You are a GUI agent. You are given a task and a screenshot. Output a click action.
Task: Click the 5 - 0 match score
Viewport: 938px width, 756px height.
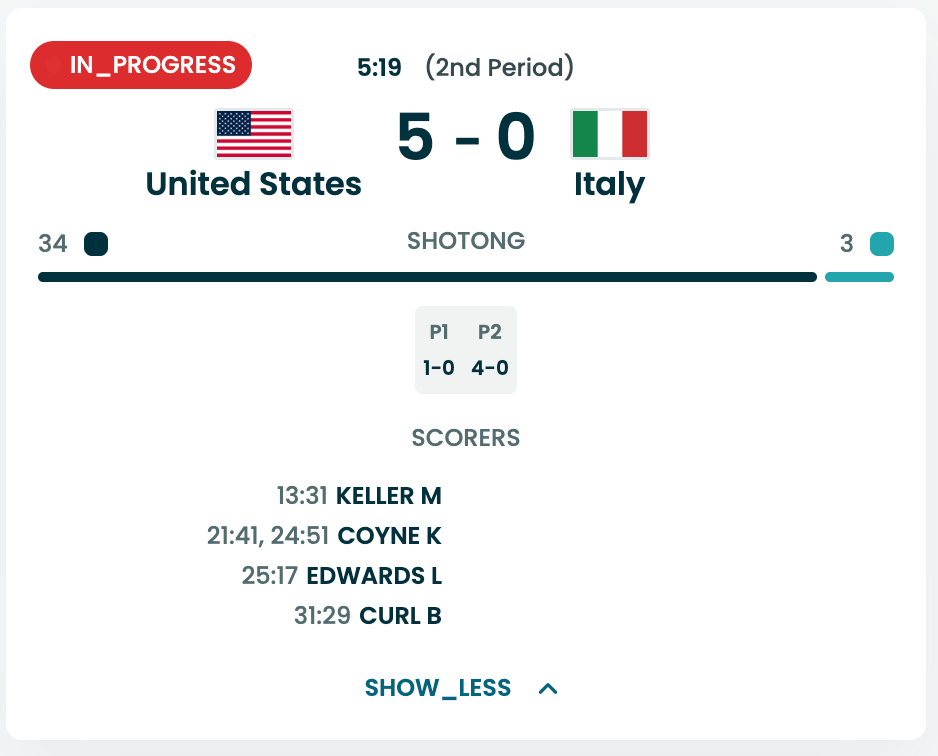pos(466,137)
